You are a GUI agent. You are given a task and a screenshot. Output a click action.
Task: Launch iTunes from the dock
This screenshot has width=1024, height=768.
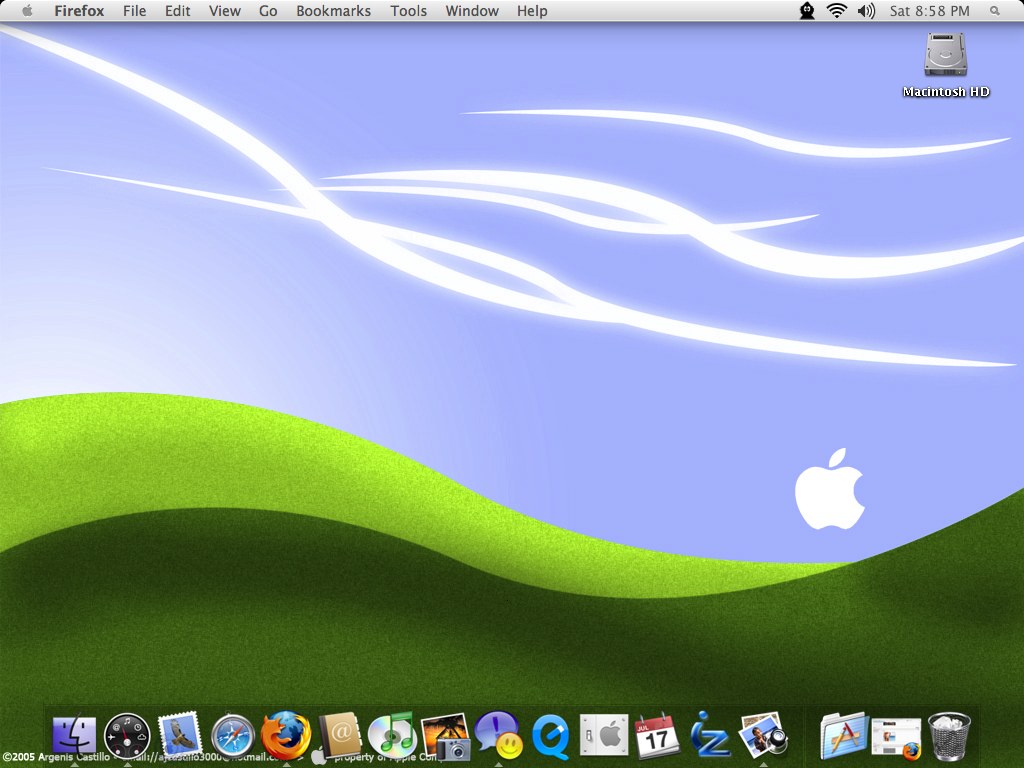(x=392, y=736)
